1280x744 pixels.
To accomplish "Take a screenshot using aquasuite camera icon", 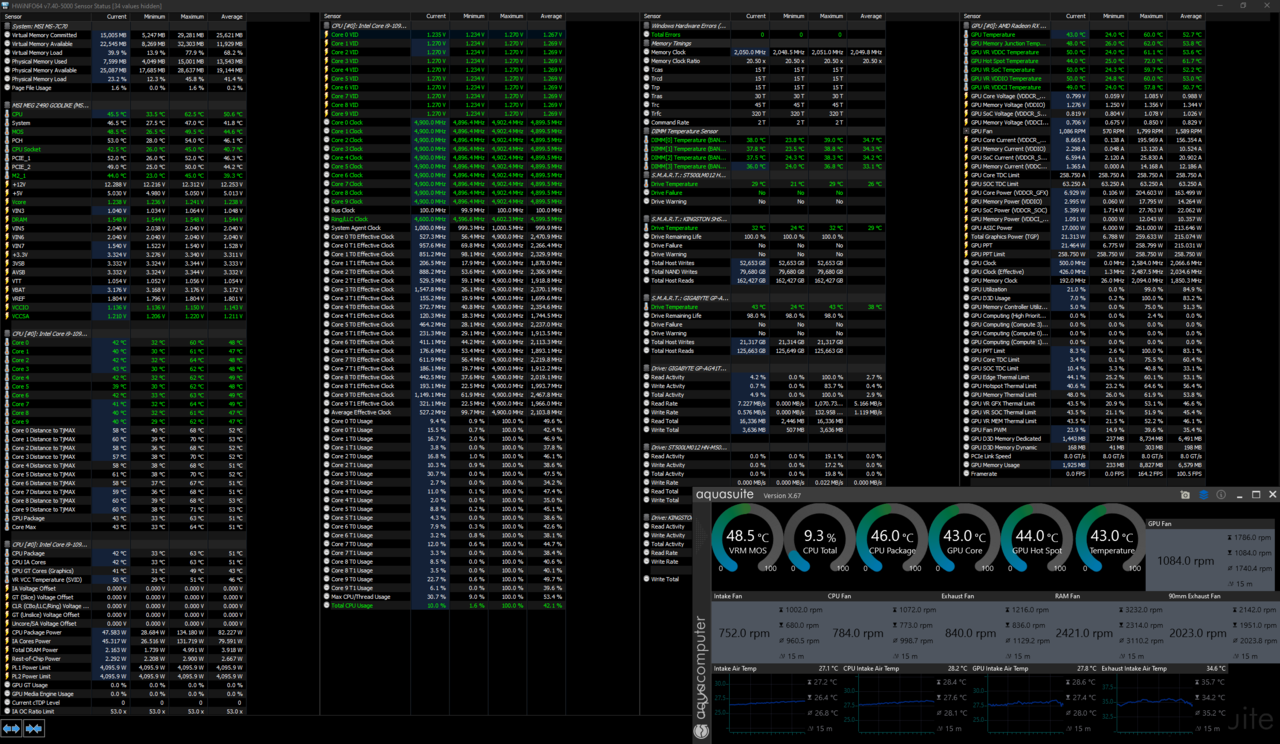I will click(x=1185, y=495).
